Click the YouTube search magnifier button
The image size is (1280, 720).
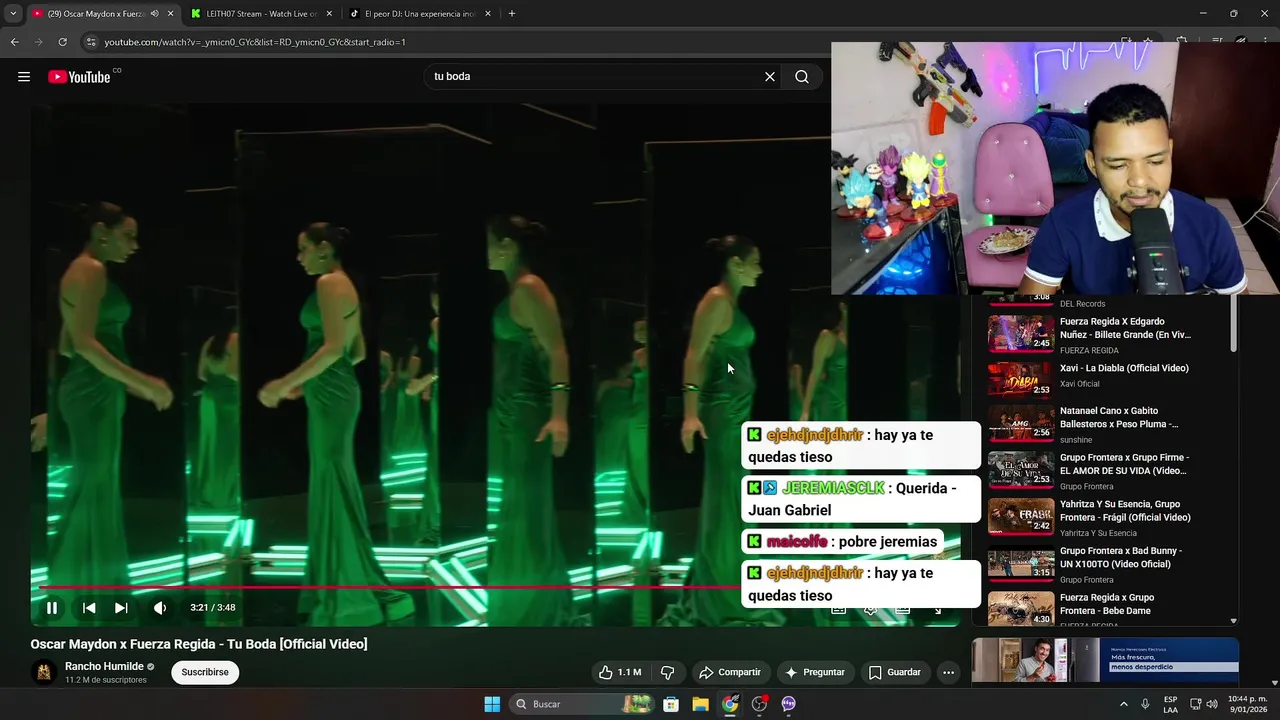[802, 77]
